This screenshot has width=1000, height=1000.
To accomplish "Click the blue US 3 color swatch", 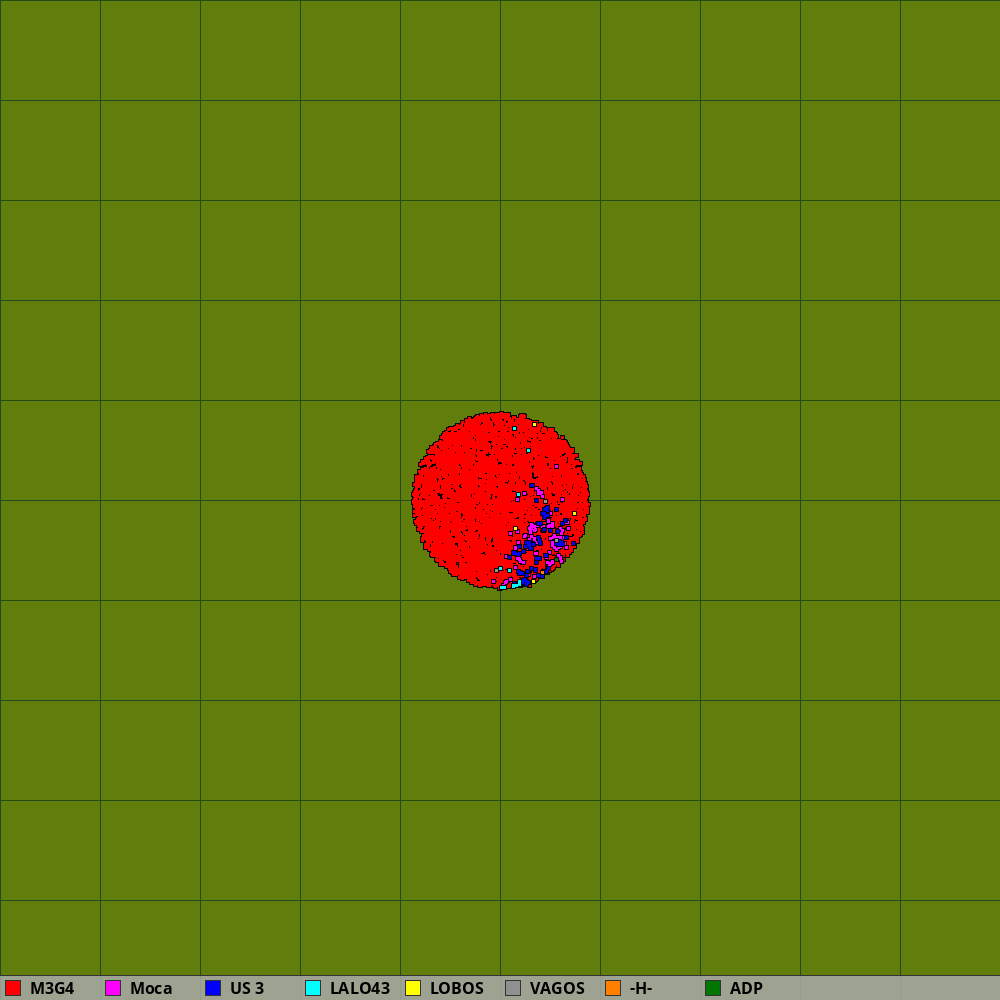I will point(213,988).
